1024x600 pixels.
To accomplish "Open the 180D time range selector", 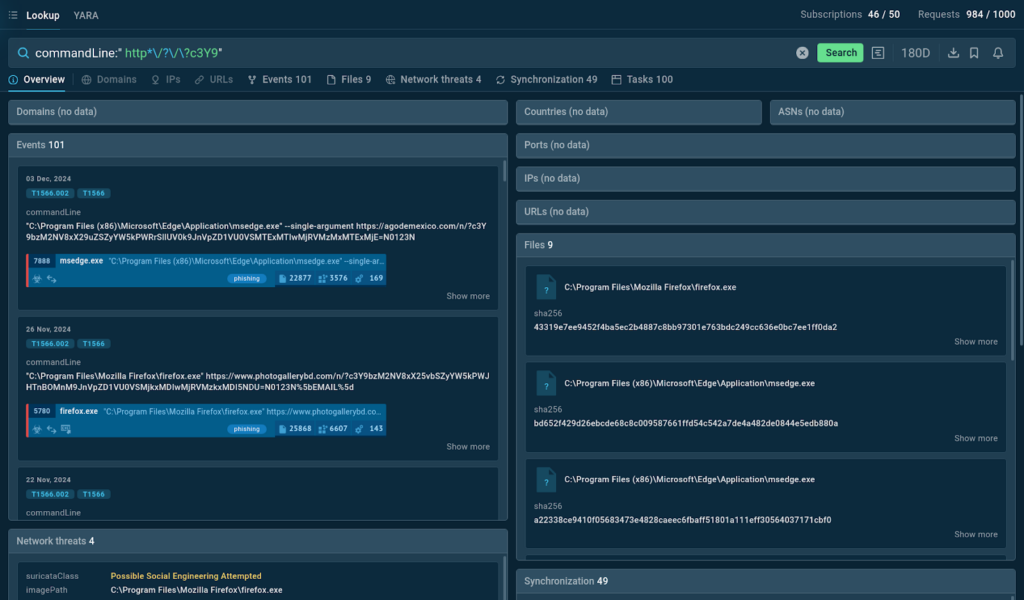I will [x=915, y=53].
